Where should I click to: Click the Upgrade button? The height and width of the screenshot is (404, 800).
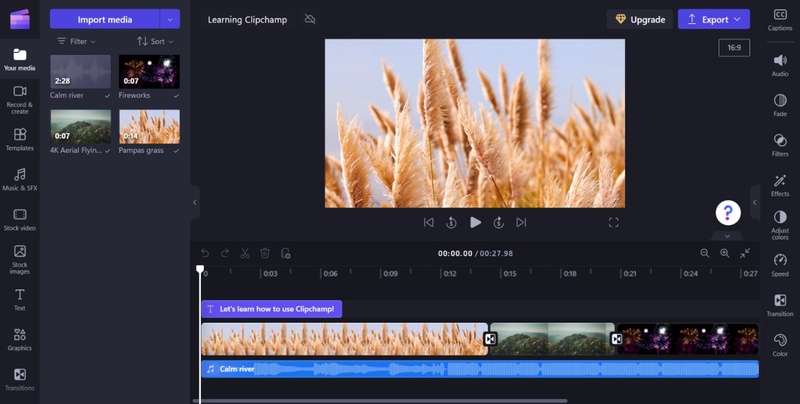(640, 19)
